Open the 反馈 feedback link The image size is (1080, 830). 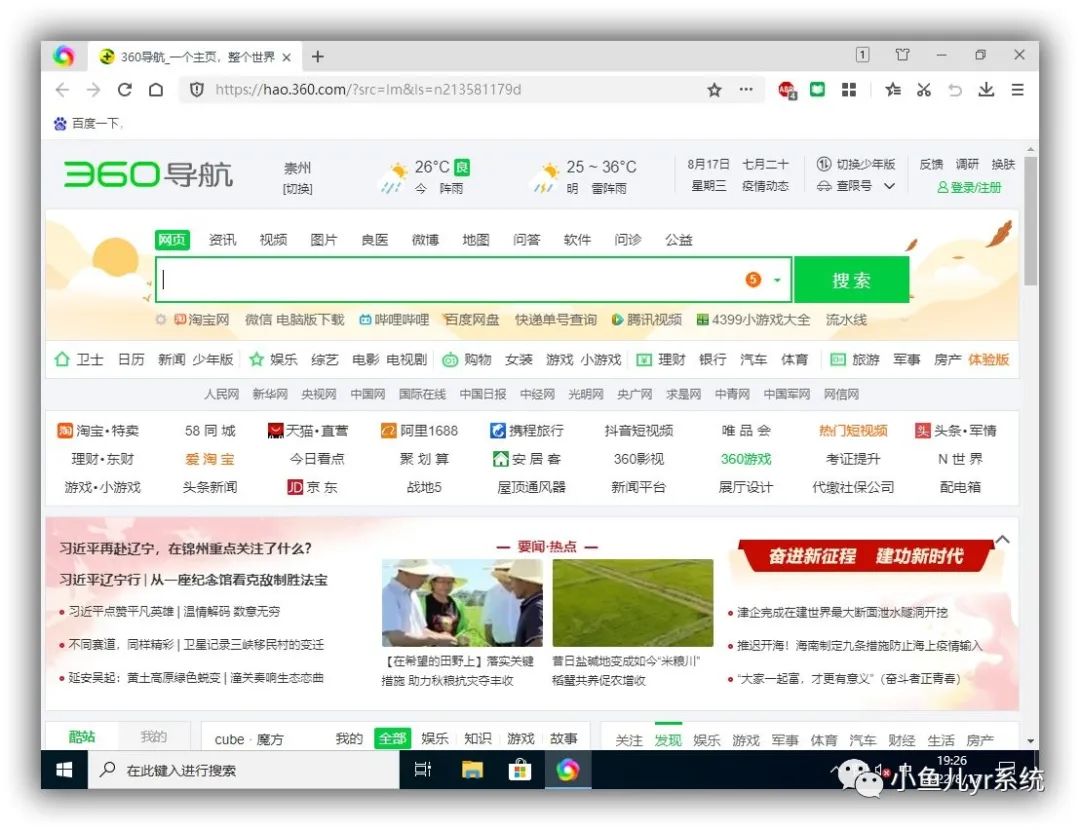[931, 164]
